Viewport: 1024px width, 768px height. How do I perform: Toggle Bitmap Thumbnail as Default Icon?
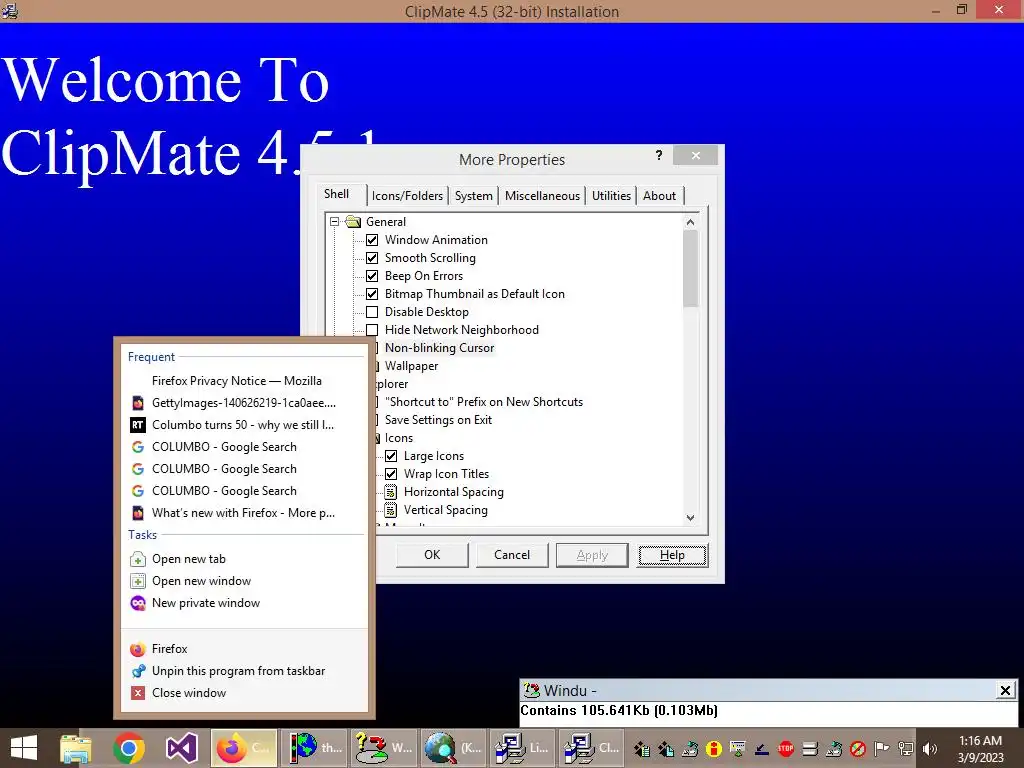pos(372,294)
